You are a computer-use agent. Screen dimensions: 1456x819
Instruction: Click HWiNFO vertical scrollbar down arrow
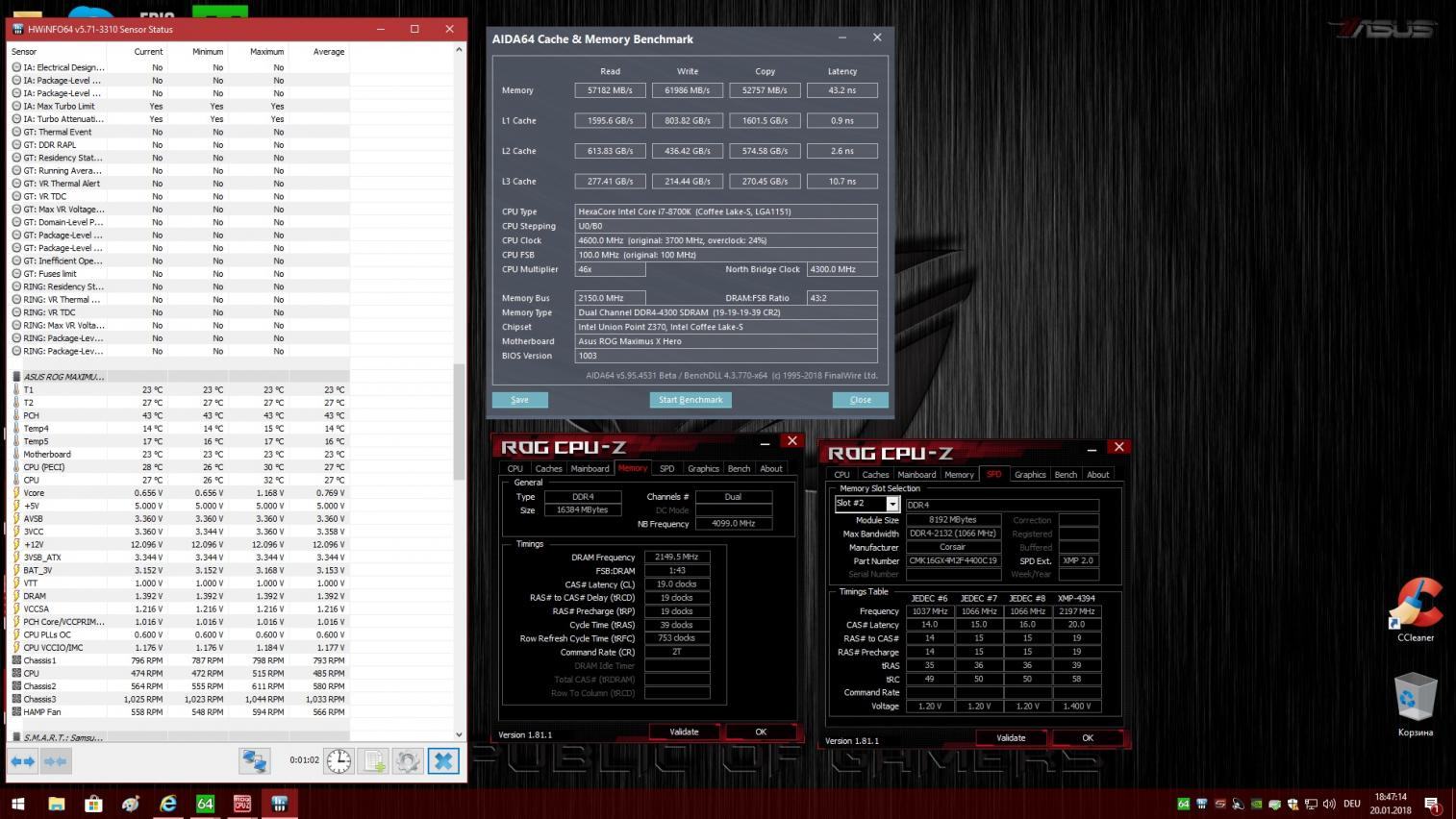[x=459, y=734]
